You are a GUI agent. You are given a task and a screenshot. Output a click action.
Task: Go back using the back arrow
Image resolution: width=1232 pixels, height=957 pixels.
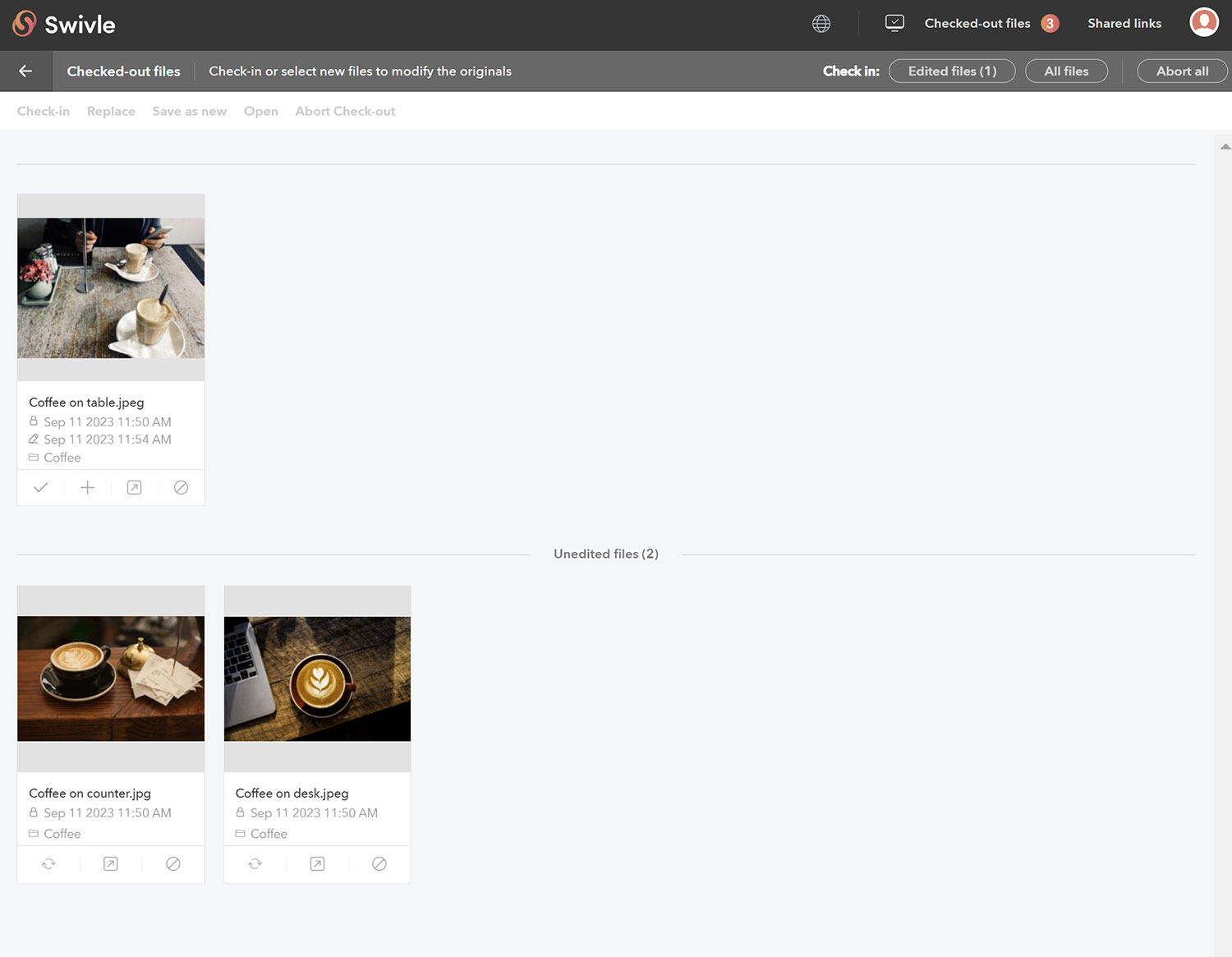[25, 71]
